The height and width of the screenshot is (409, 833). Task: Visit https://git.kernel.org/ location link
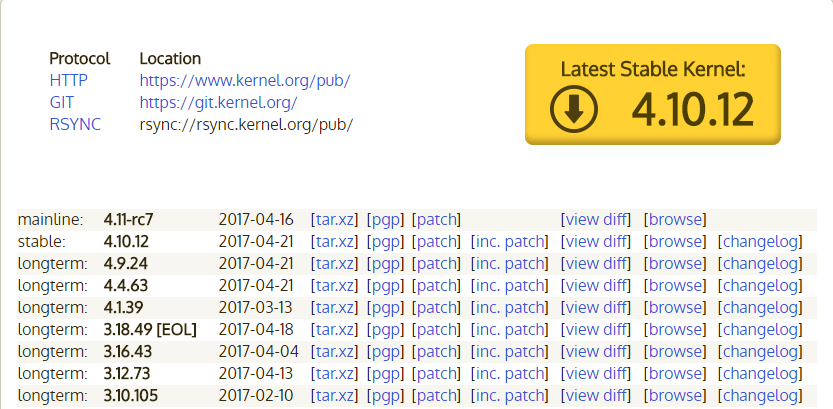(x=218, y=102)
